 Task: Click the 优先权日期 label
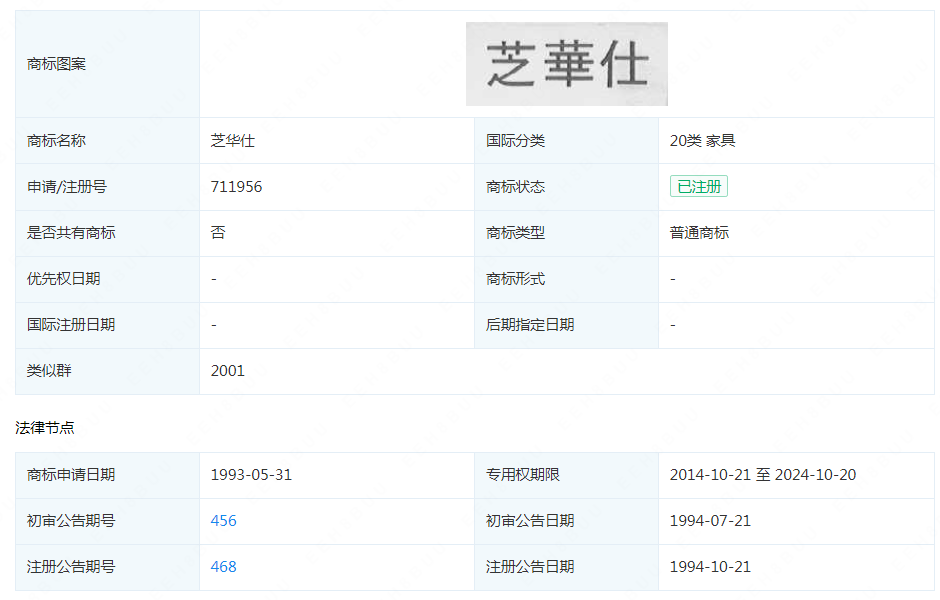[64, 279]
